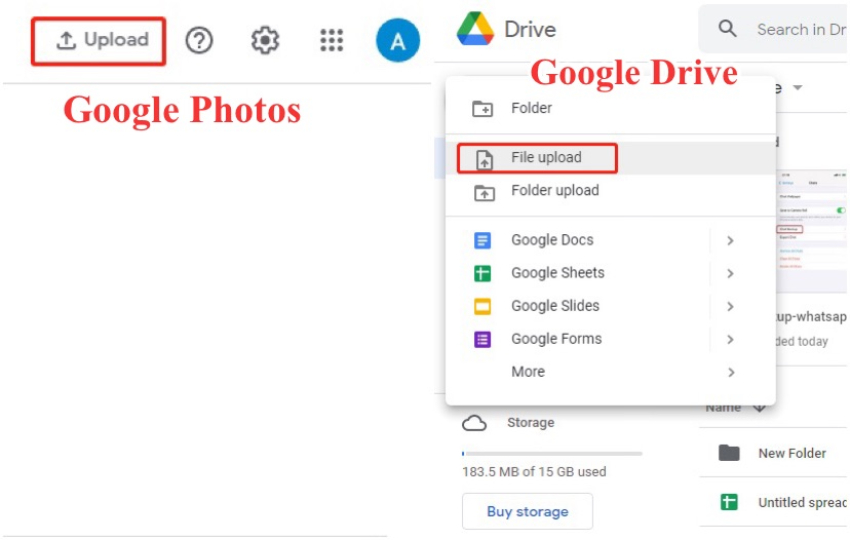Open the More submenu entry
The width and height of the screenshot is (850, 540).
(610, 372)
